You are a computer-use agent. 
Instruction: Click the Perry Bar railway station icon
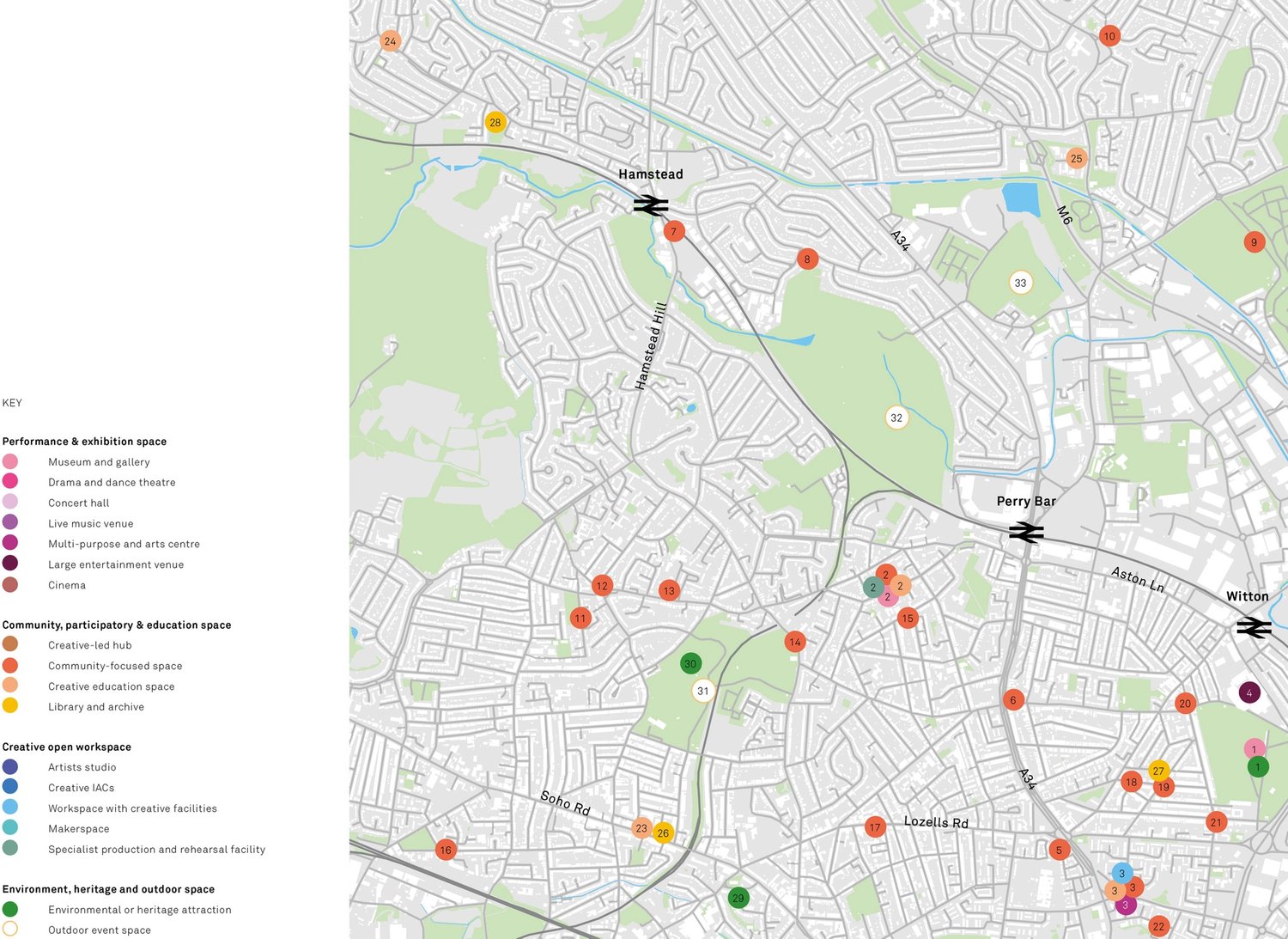point(1026,533)
